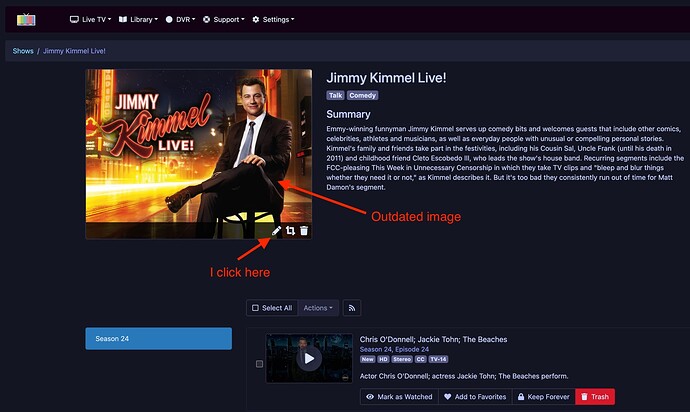Screen dimensions: 690x412
Task: Open the RSS feed icon button
Action: pyautogui.click(x=353, y=308)
